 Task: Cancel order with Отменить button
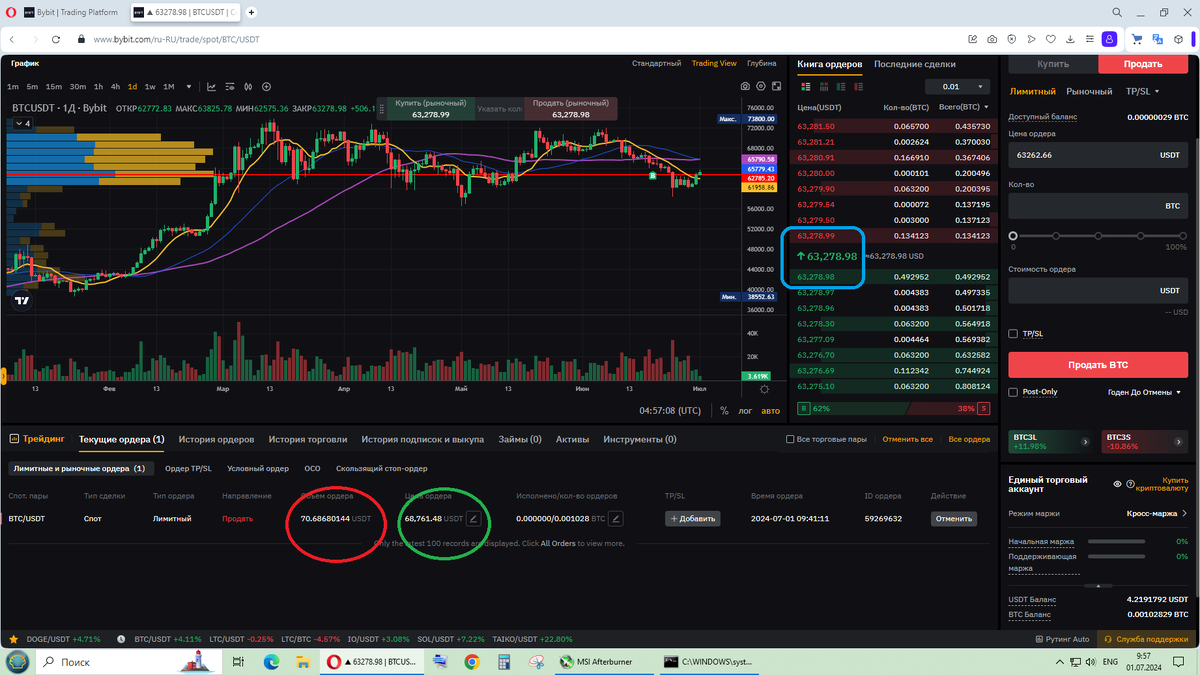tap(953, 518)
